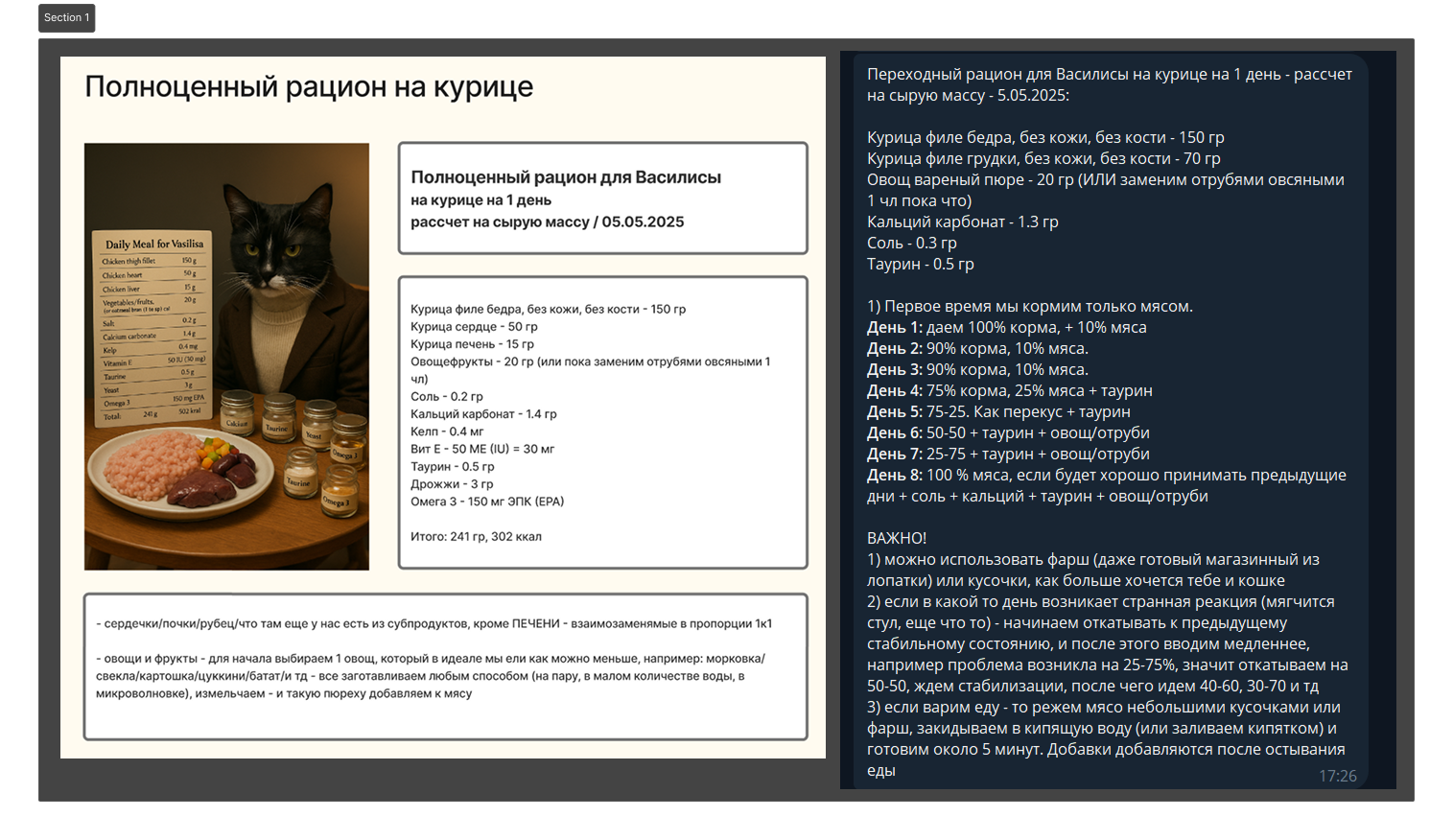Click the овощи и фрукты note paragraph
Image resolution: width=1453 pixels, height=840 pixels.
(x=430, y=676)
